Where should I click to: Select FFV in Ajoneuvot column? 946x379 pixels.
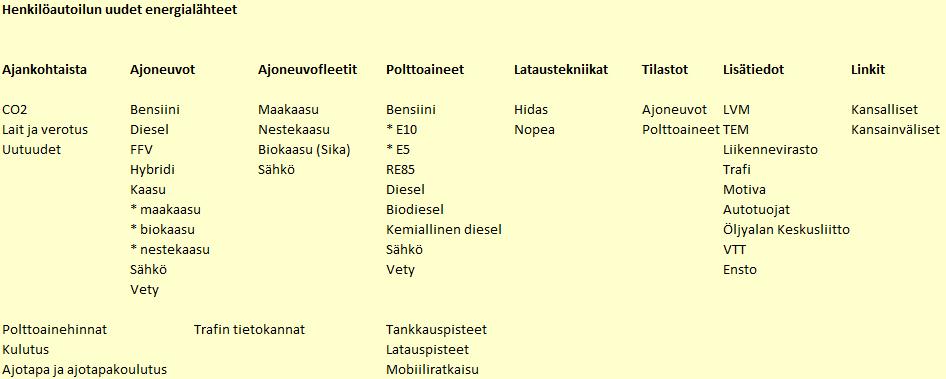tap(142, 150)
